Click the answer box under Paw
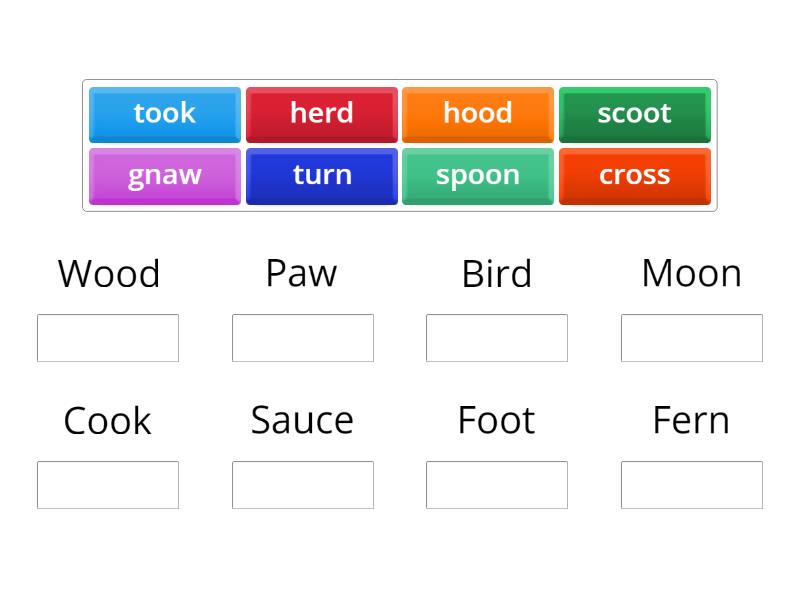 pos(303,338)
